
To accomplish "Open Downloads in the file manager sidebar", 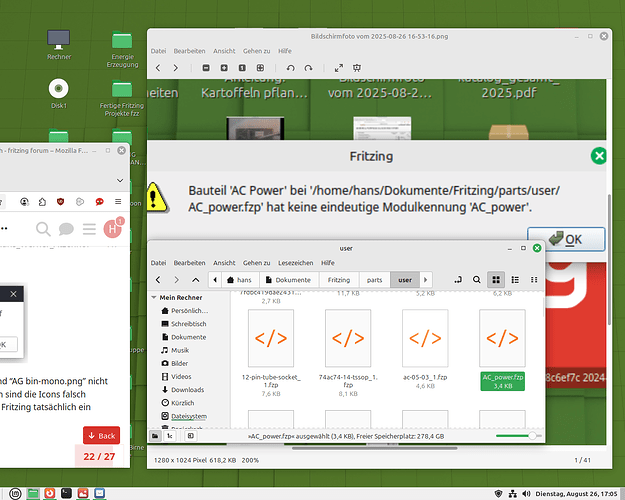I will pyautogui.click(x=187, y=390).
